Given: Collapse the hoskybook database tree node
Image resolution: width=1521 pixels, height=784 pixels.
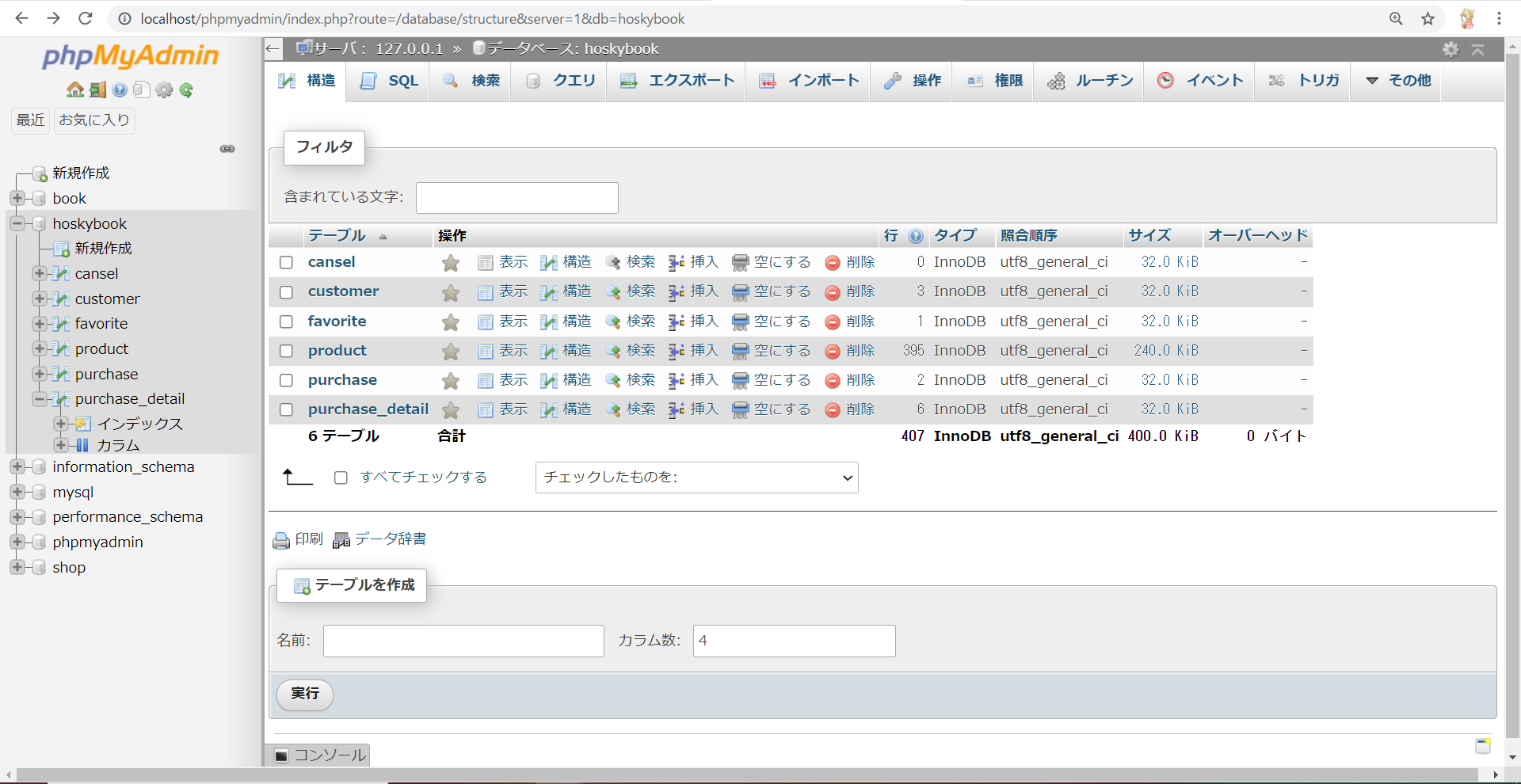Looking at the screenshot, I should [x=17, y=223].
